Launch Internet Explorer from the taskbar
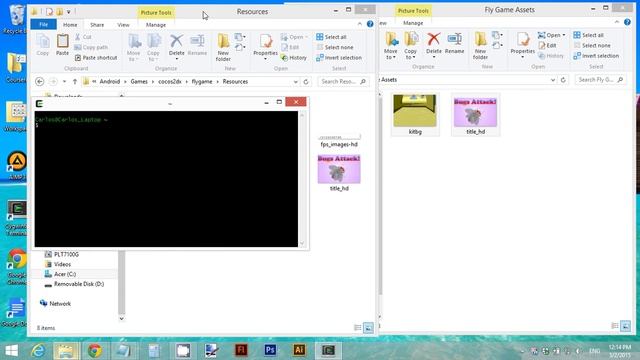The image size is (640, 360). pos(38,351)
